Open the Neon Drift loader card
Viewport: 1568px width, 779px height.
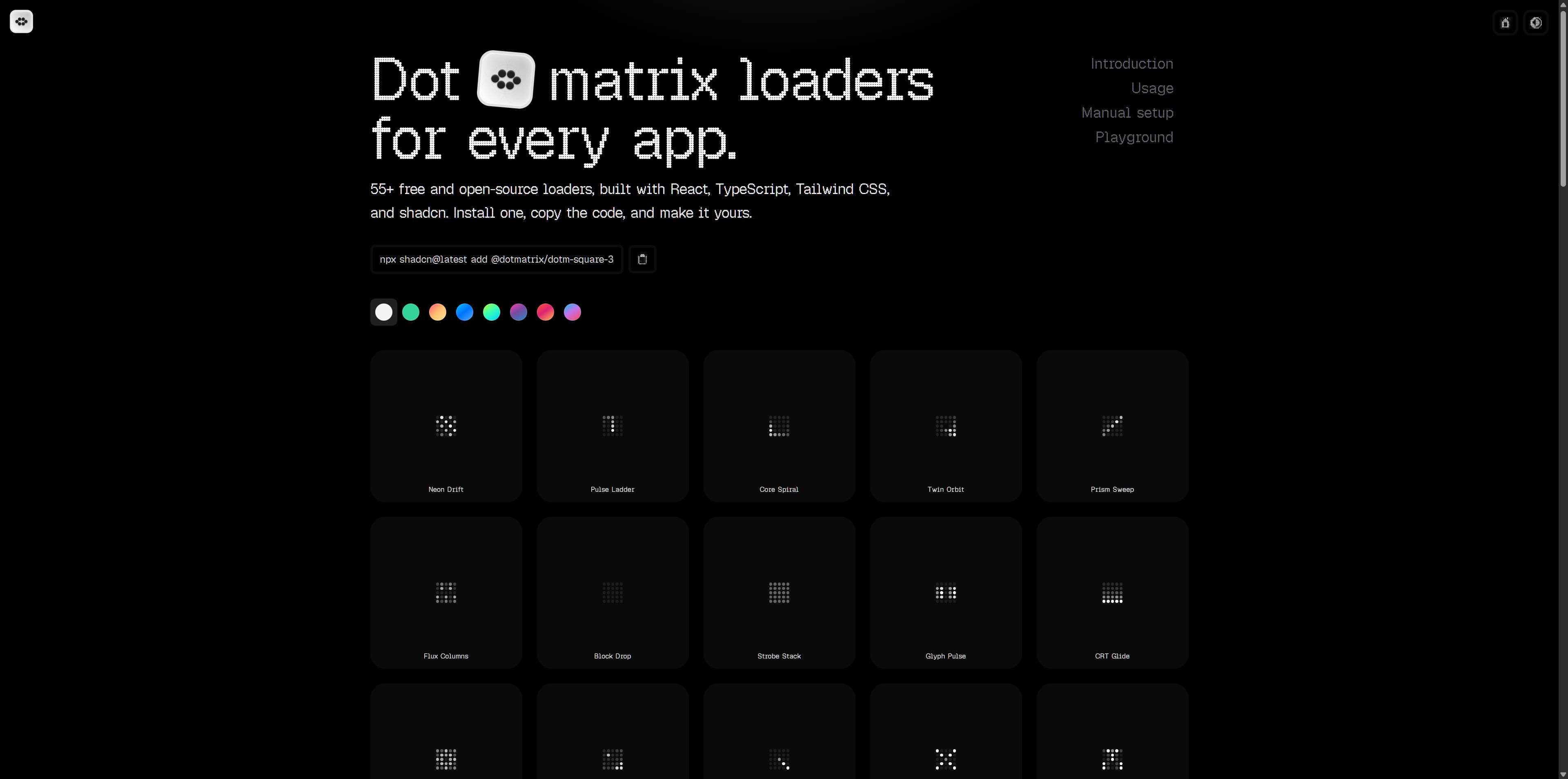446,426
